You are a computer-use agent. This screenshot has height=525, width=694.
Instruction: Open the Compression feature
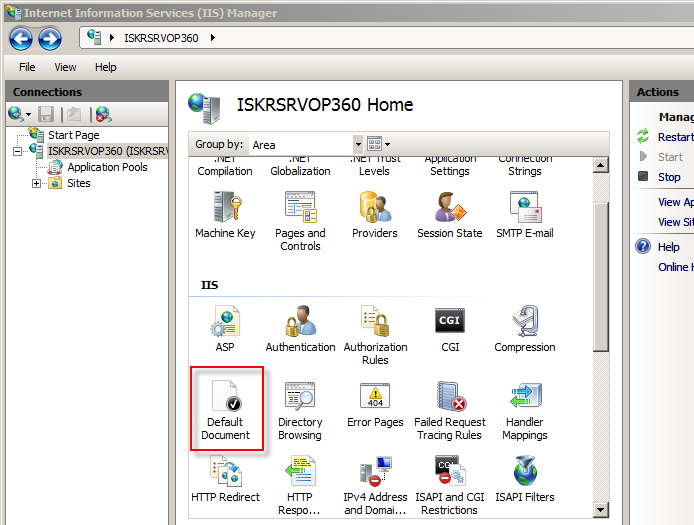(525, 328)
